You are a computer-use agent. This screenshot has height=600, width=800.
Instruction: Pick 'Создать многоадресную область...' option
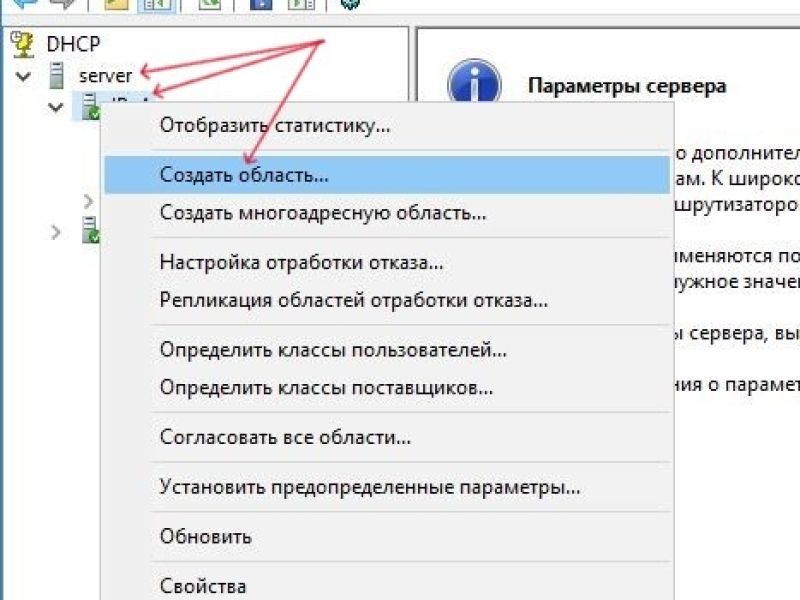click(x=387, y=213)
